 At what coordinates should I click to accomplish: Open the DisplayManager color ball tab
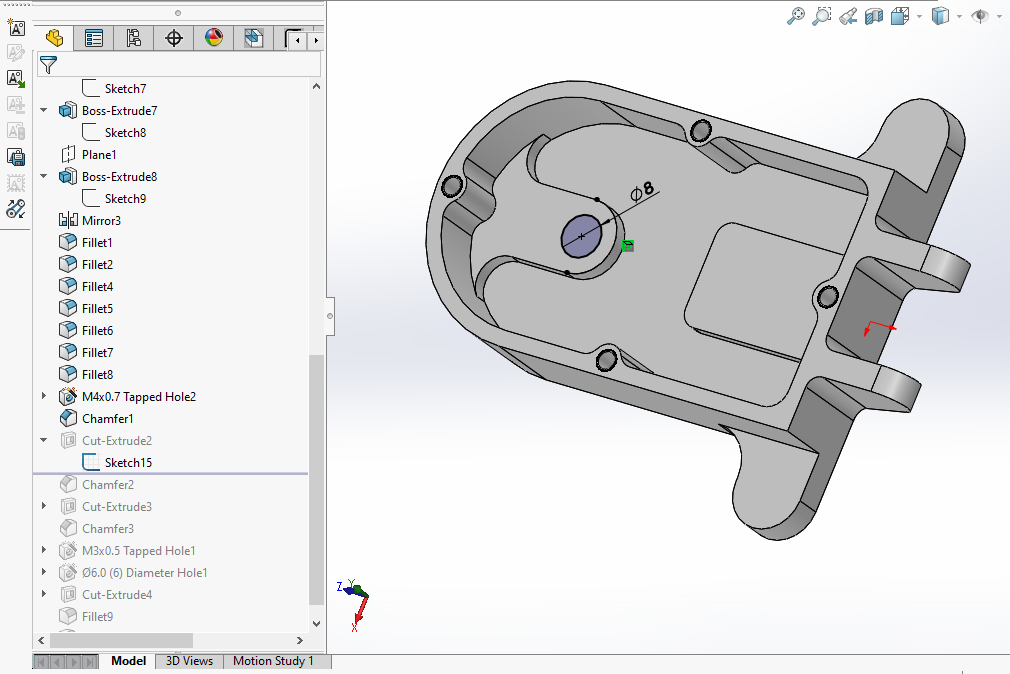coord(214,39)
